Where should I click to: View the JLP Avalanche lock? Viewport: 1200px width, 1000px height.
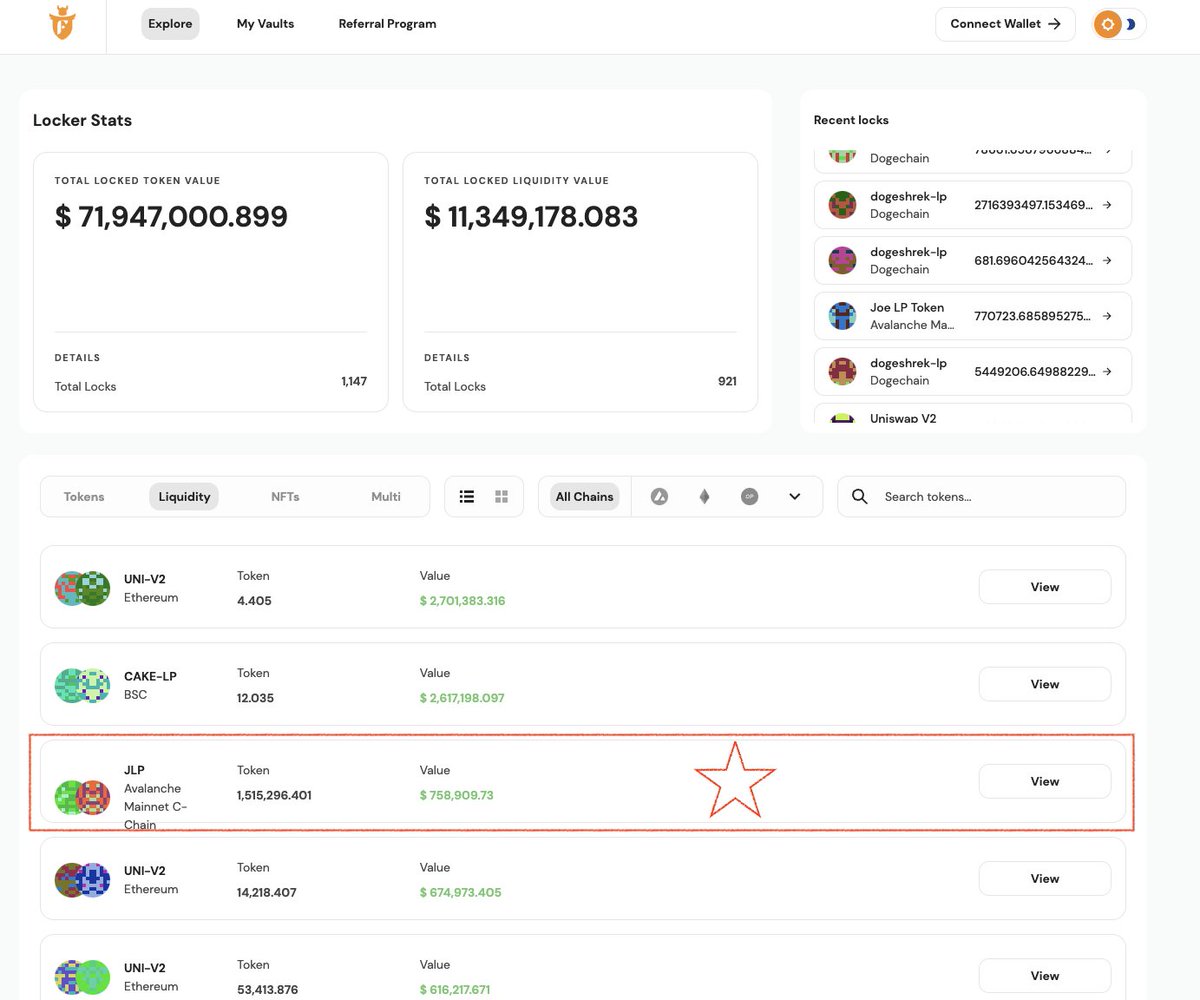[1045, 781]
